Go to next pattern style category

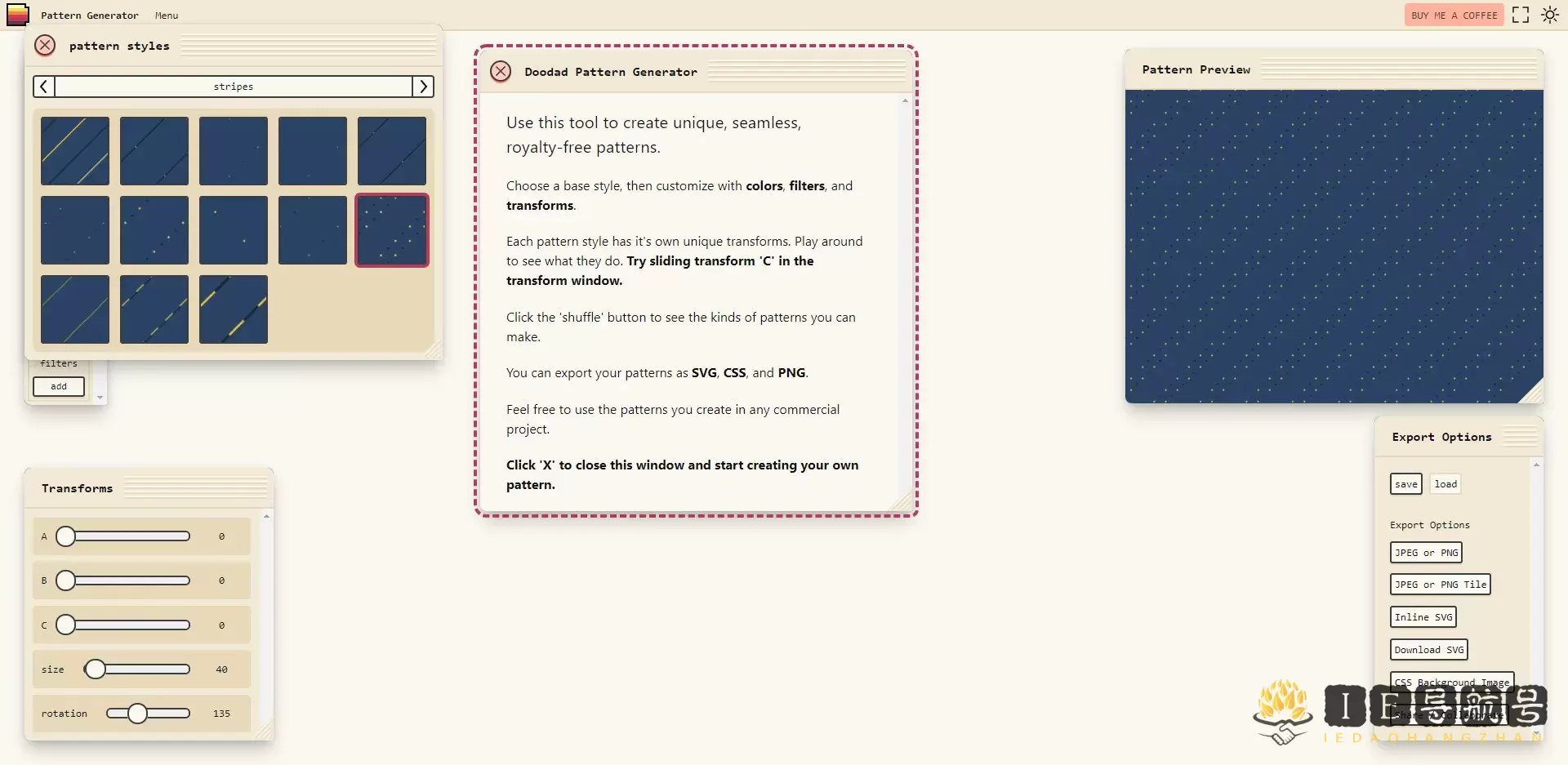tap(423, 87)
